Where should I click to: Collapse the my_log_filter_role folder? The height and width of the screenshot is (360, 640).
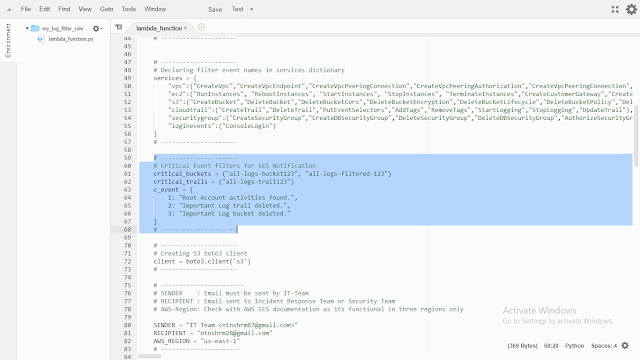click(27, 29)
